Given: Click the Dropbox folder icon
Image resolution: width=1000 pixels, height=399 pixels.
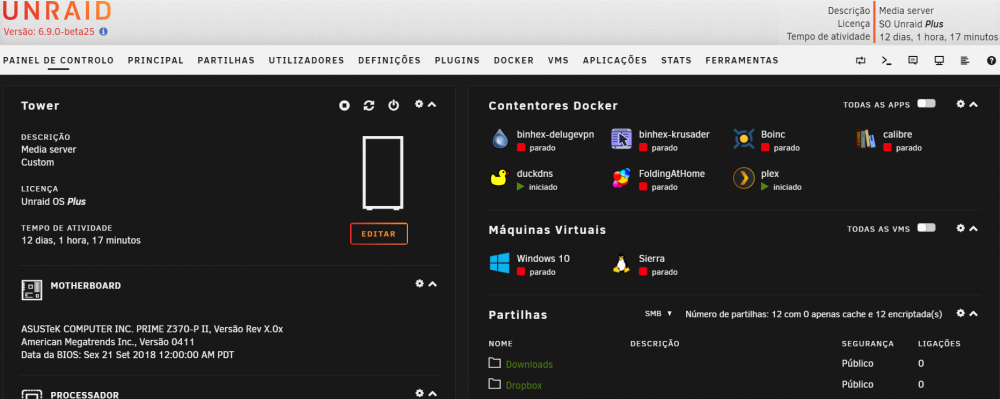Looking at the screenshot, I should 495,384.
